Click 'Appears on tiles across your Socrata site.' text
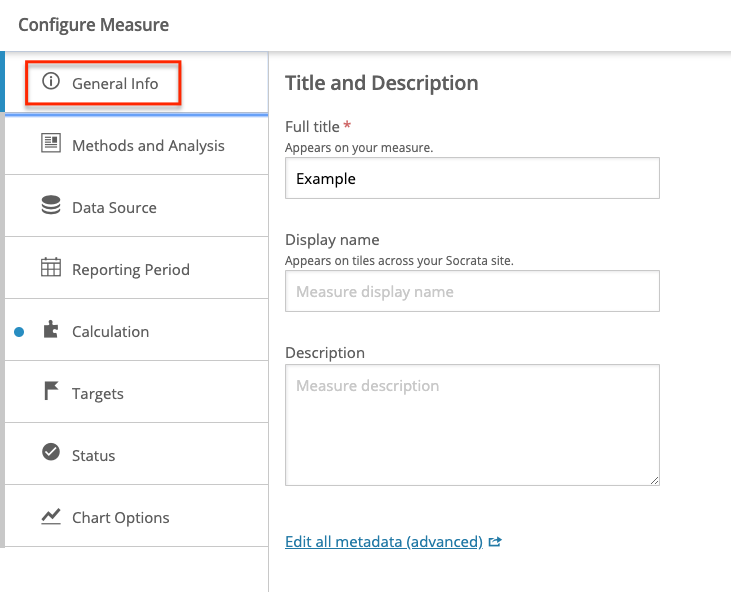 pos(399,261)
